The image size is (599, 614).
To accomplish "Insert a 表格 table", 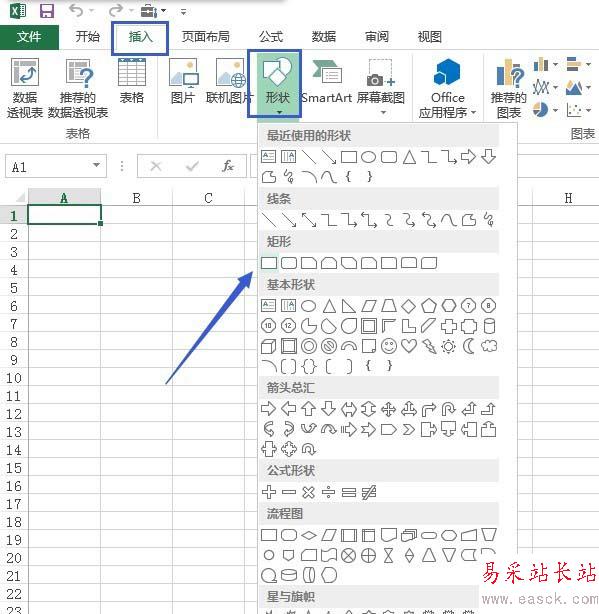I will (x=132, y=81).
